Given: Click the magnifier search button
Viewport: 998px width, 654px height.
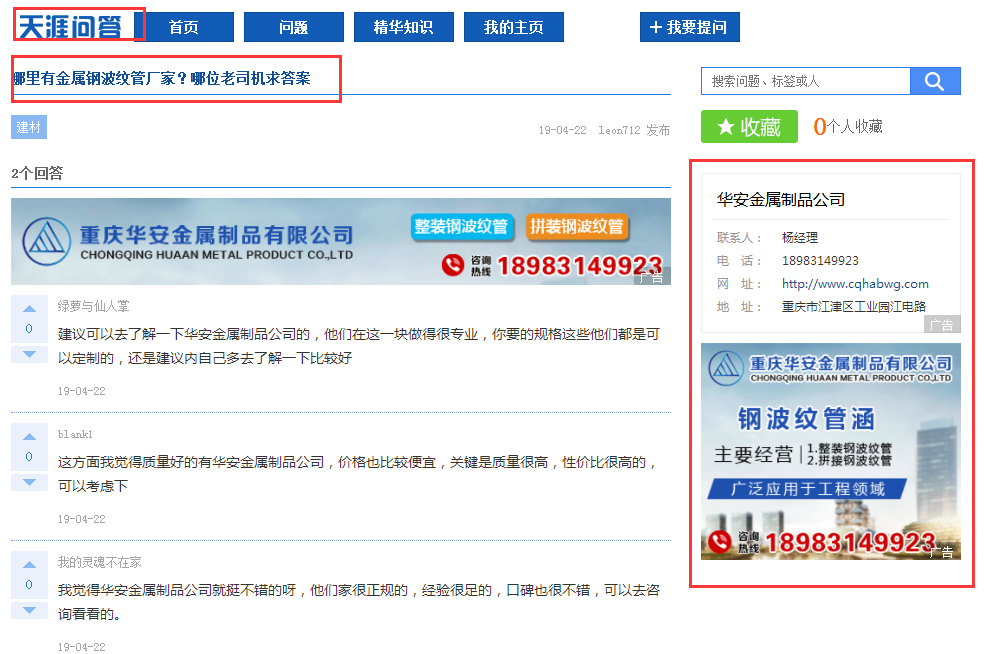Looking at the screenshot, I should pyautogui.click(x=935, y=81).
